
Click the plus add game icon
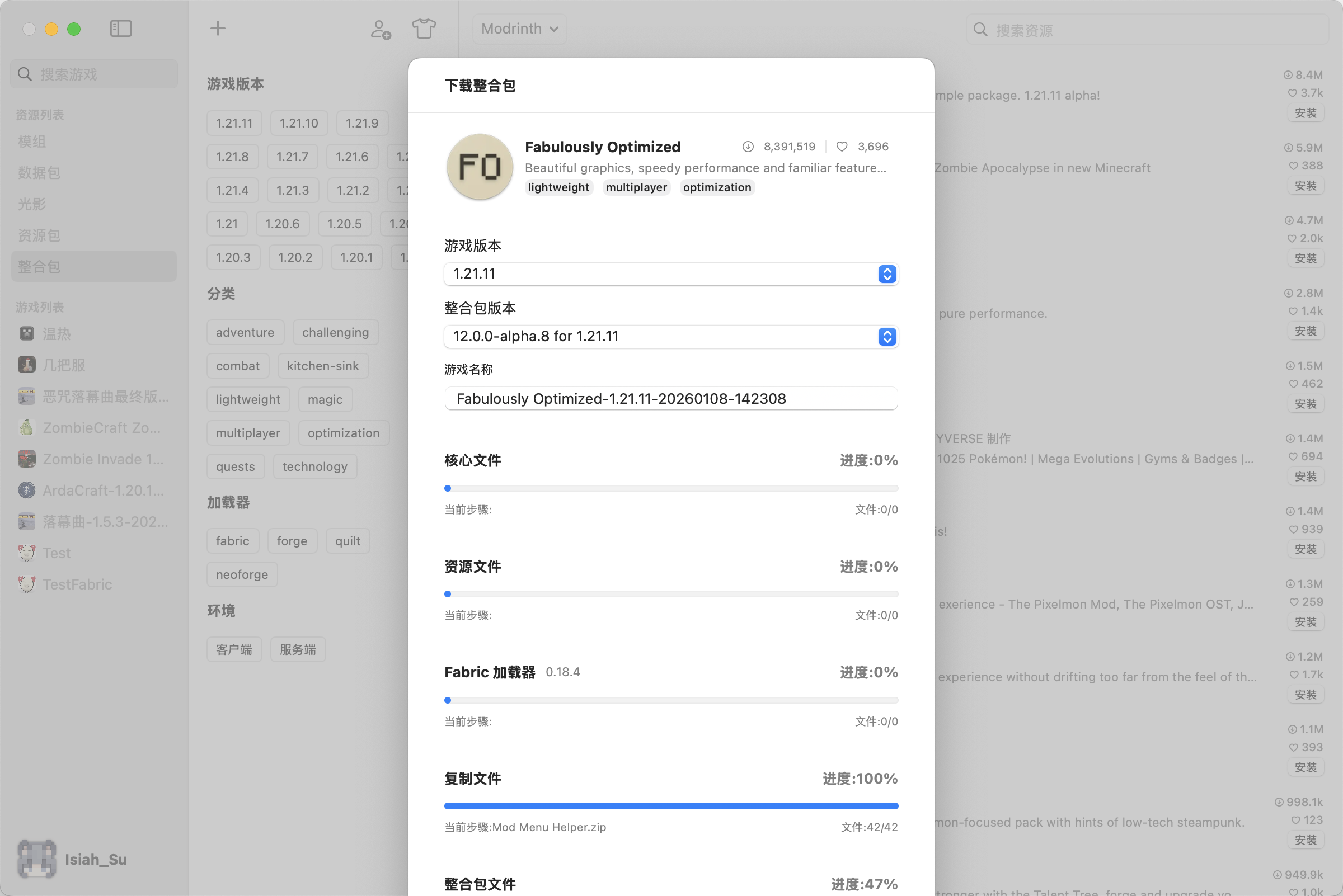click(218, 29)
